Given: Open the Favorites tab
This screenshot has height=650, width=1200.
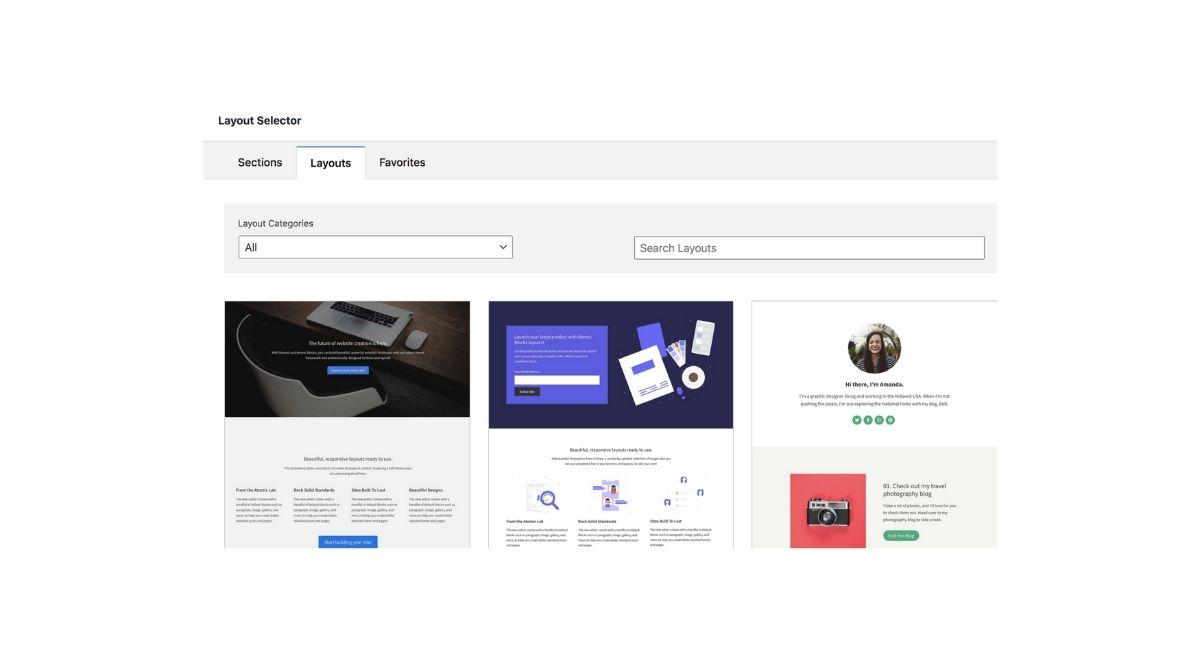Looking at the screenshot, I should click(402, 162).
